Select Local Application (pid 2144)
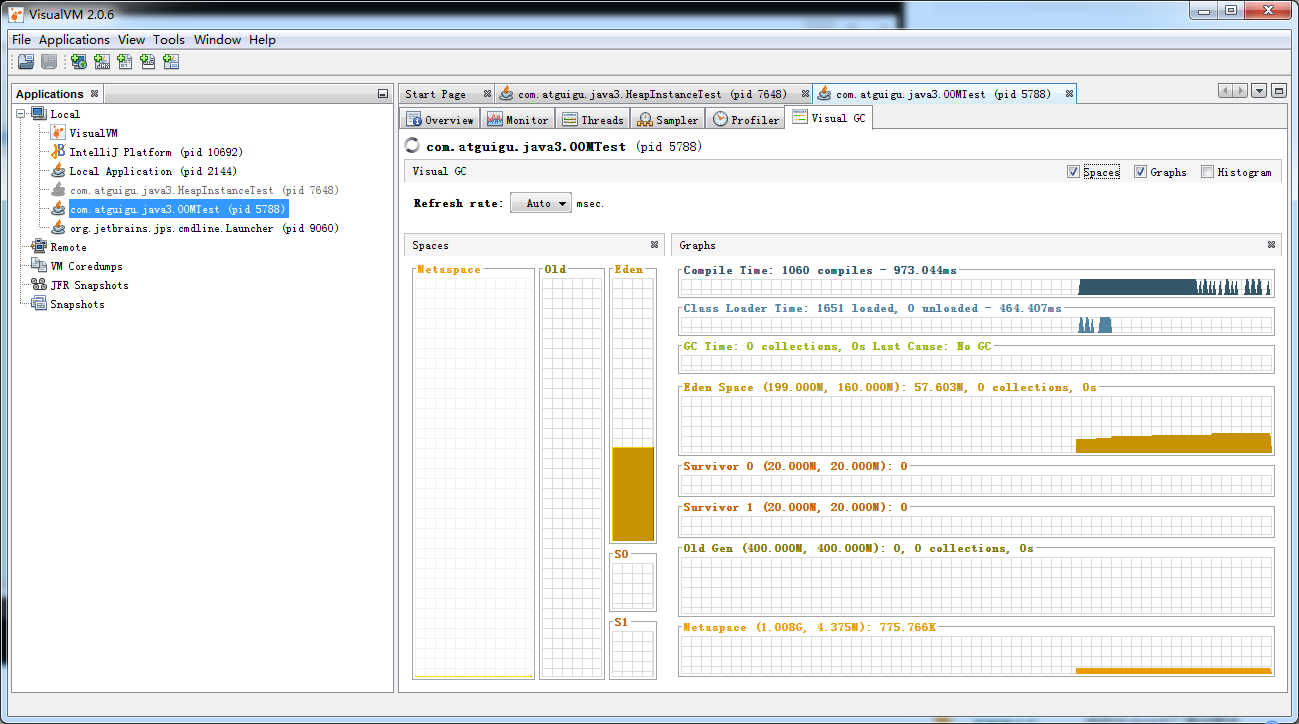Screen dimensions: 1299x724 (153, 171)
